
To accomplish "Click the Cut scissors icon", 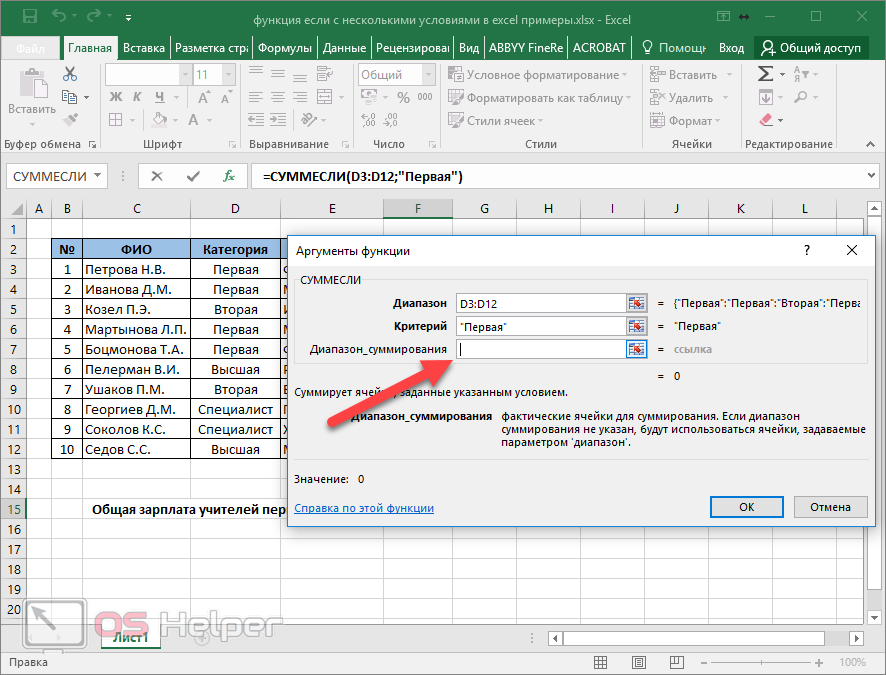I will pyautogui.click(x=70, y=74).
